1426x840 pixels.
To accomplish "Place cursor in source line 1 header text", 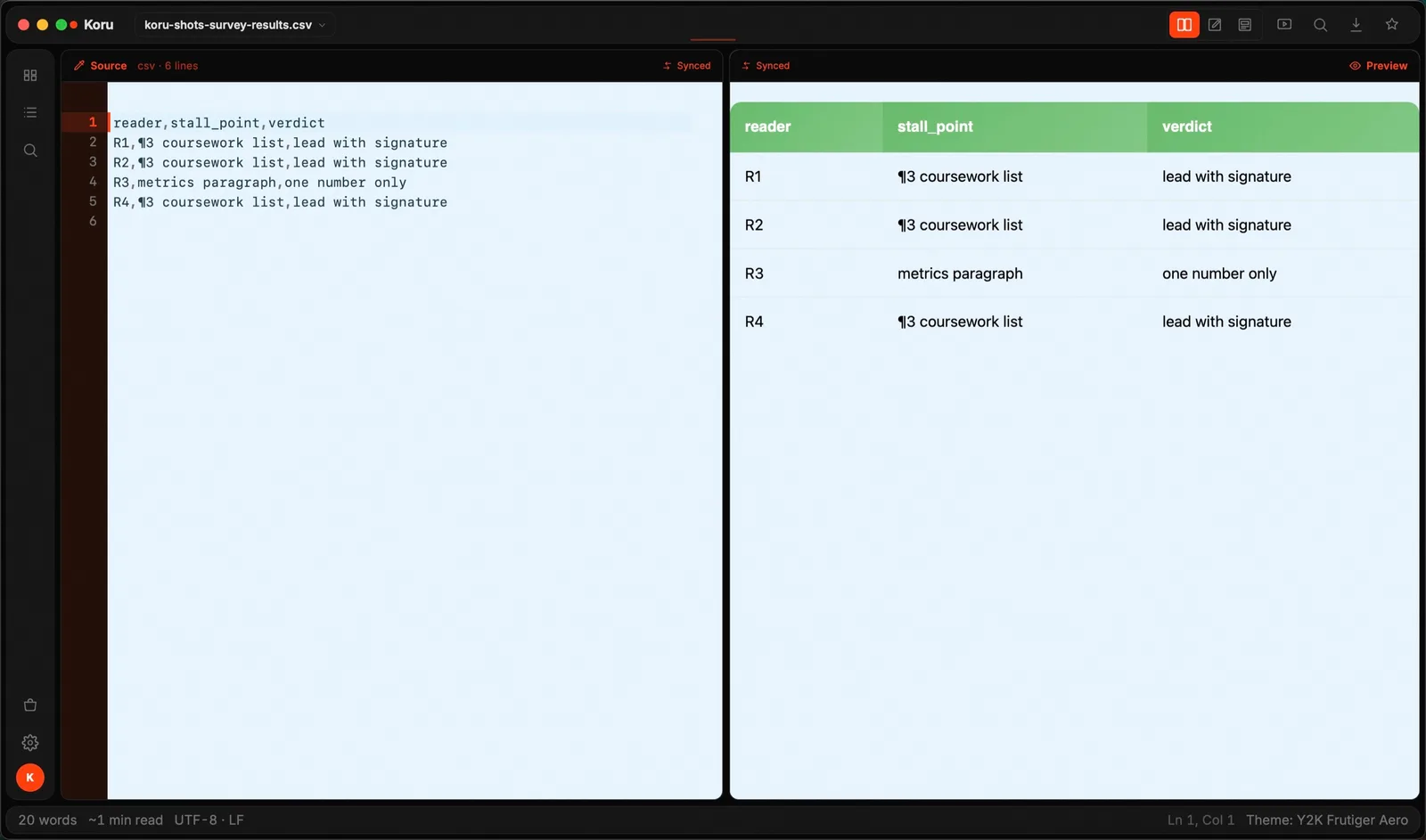I will tap(219, 123).
